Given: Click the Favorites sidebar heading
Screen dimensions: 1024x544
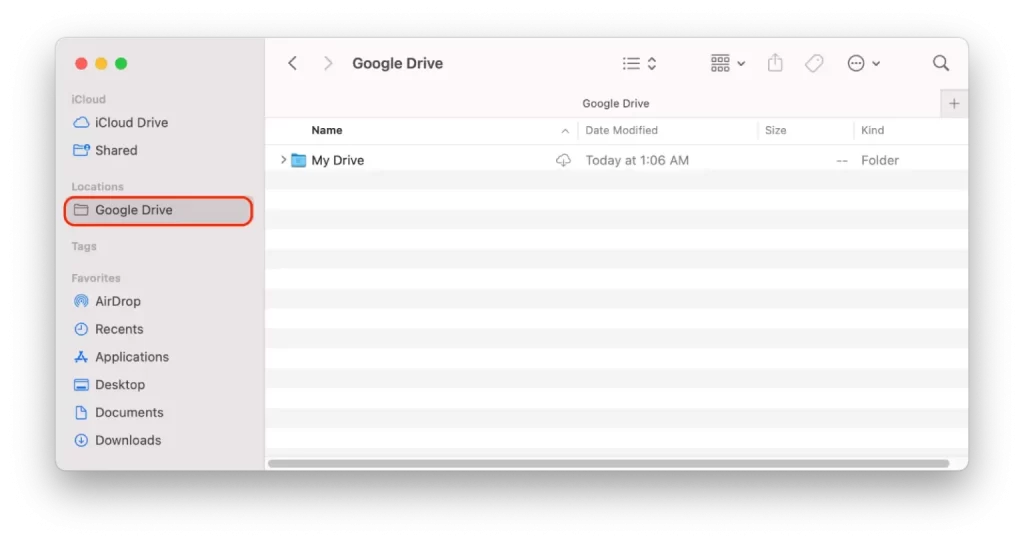Looking at the screenshot, I should pos(96,278).
